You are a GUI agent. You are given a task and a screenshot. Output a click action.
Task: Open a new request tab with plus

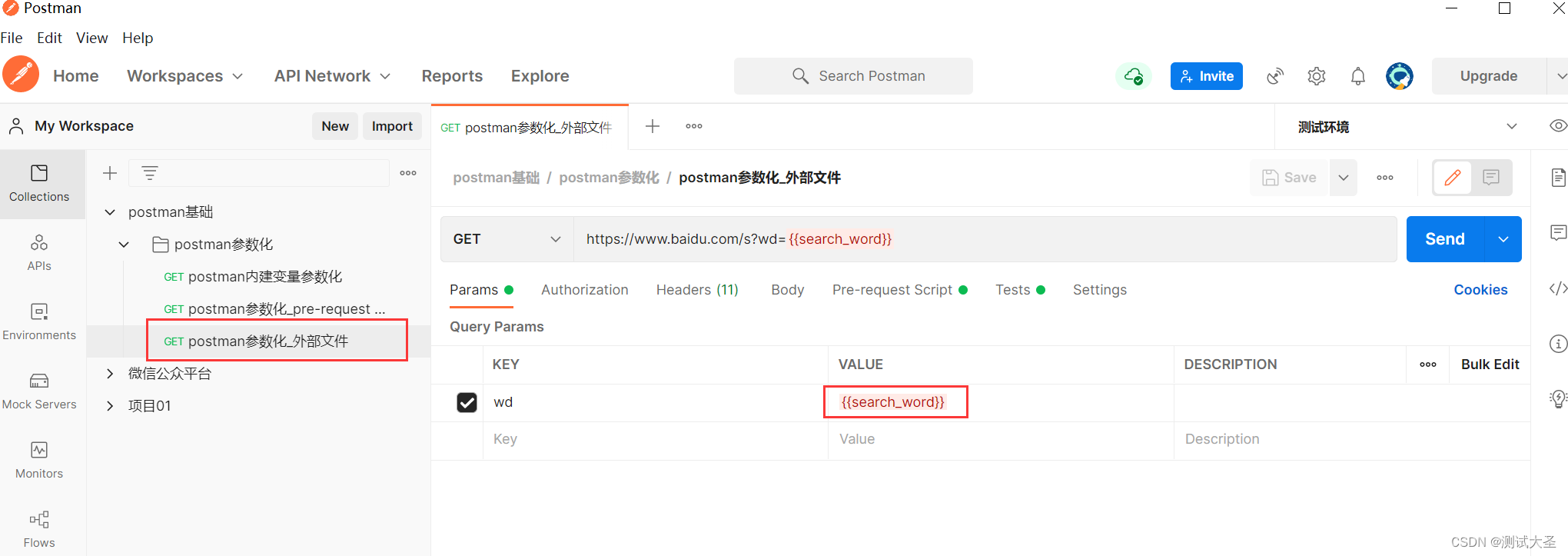point(653,126)
